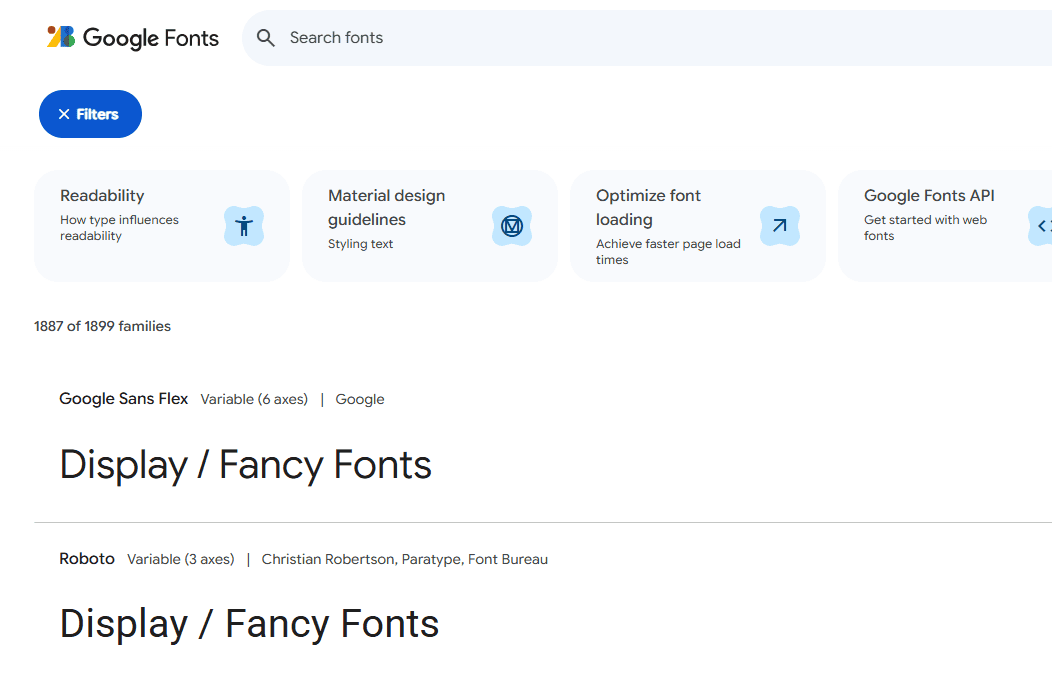Open the Optimize font loading heading
Screen dimensions: 1052x677
click(x=648, y=207)
